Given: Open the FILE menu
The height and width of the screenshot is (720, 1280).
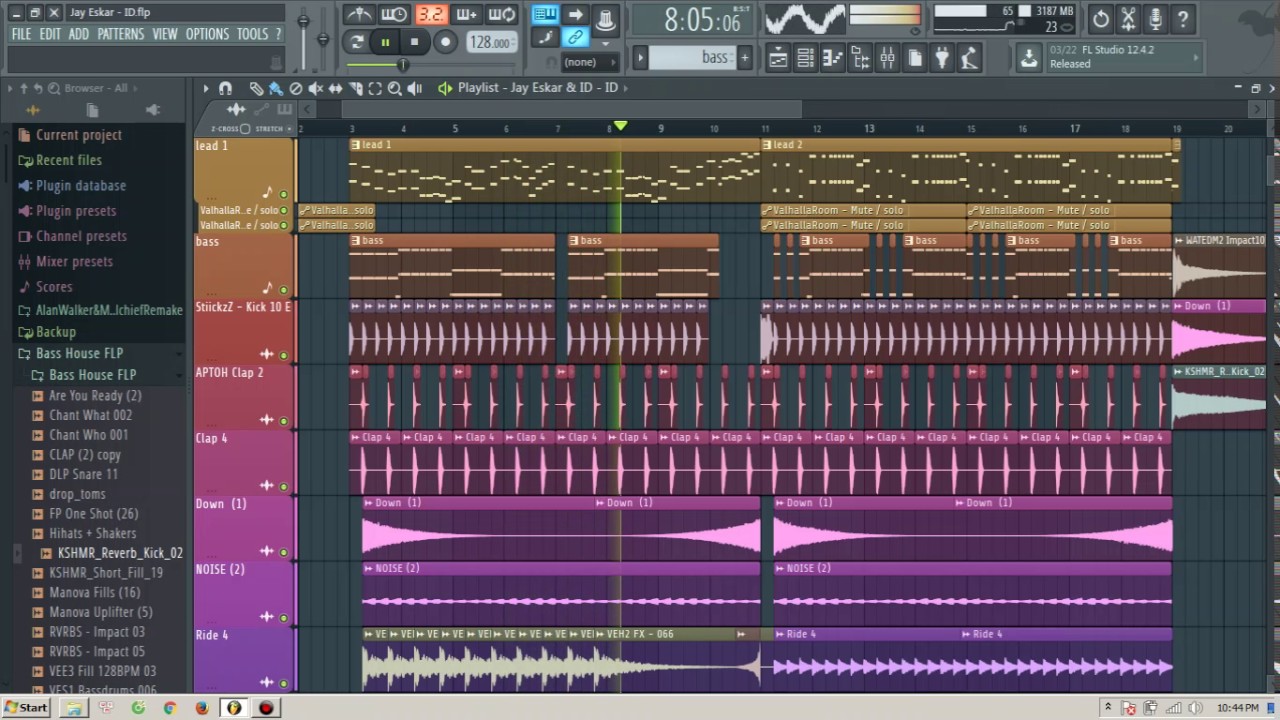Looking at the screenshot, I should (21, 34).
